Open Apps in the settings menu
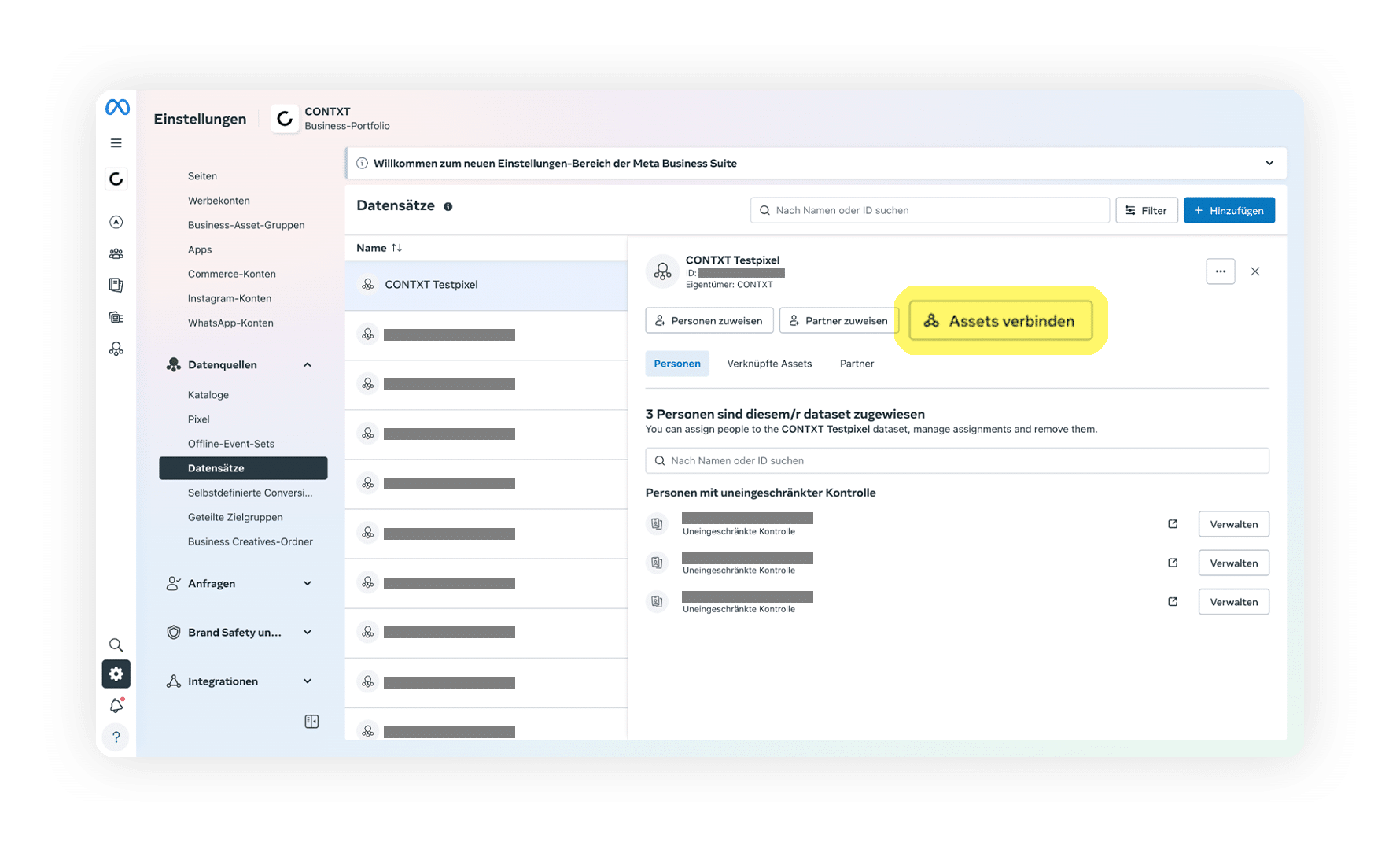This screenshot has height=853, width=1400. (200, 249)
